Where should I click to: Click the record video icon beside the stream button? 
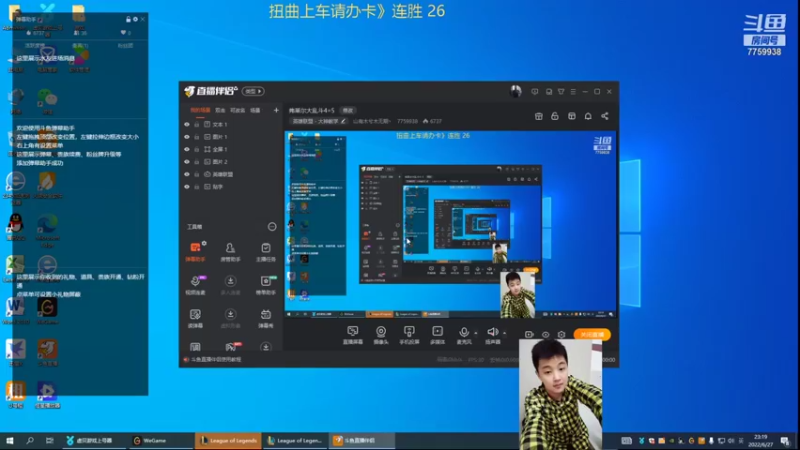pos(529,335)
